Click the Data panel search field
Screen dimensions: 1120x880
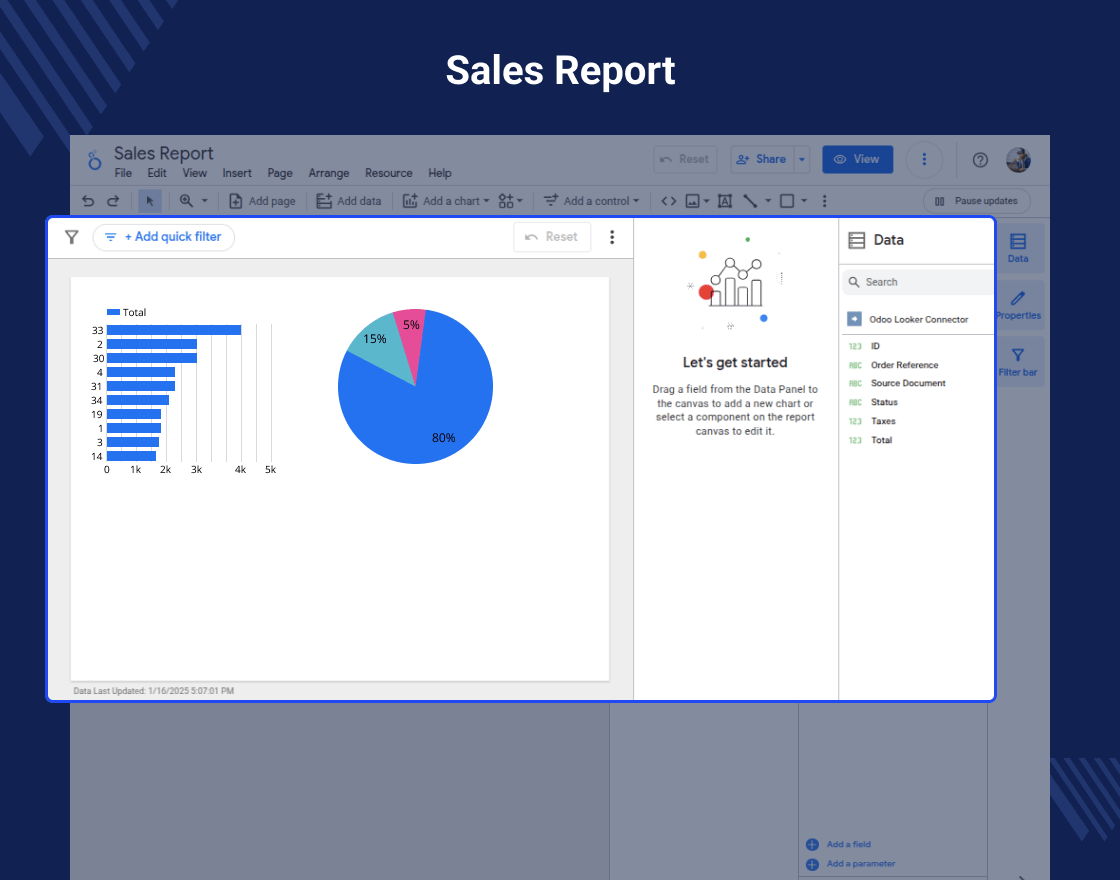[x=918, y=282]
